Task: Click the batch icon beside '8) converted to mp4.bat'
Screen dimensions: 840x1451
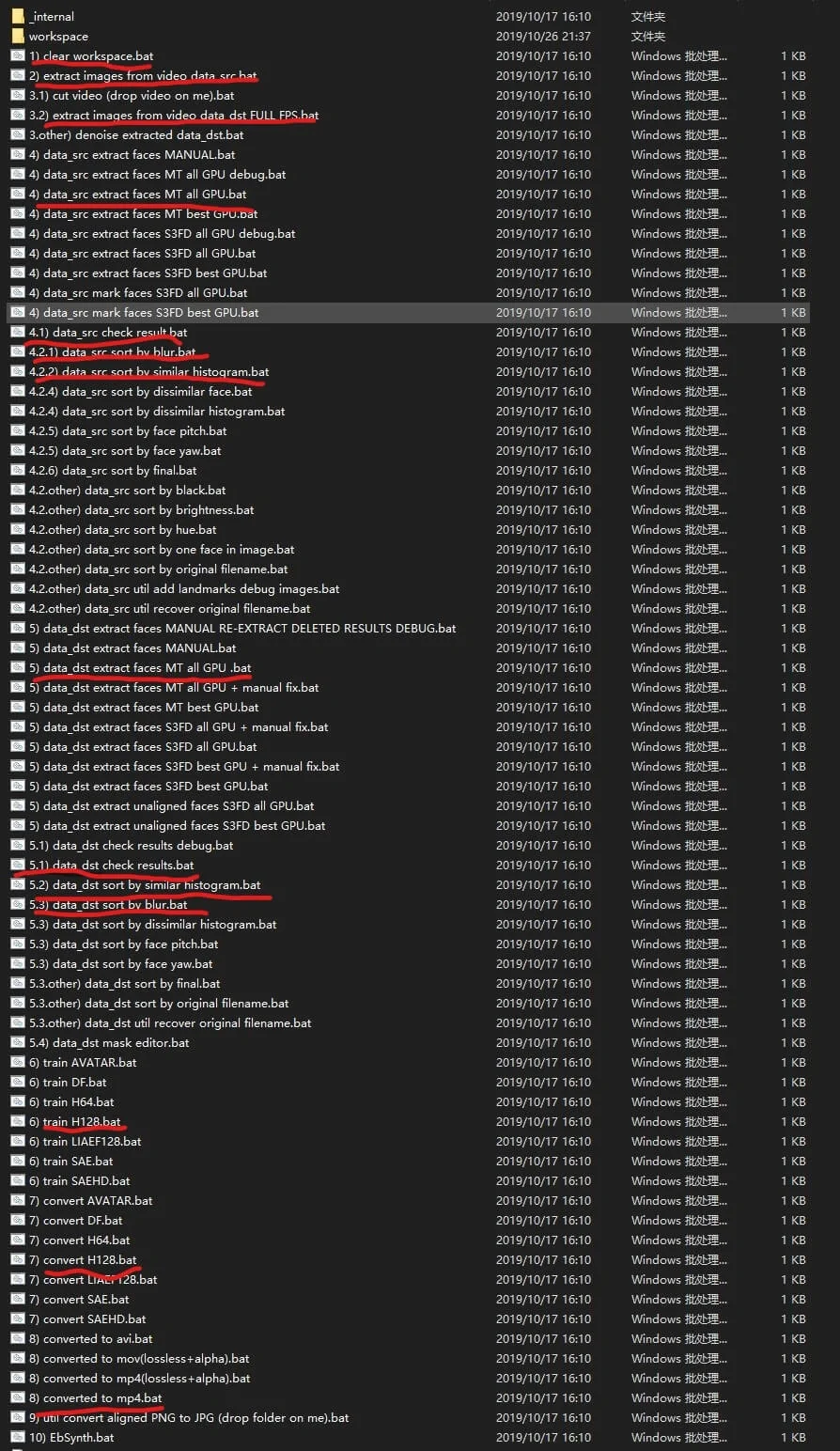Action: pyautogui.click(x=18, y=1398)
